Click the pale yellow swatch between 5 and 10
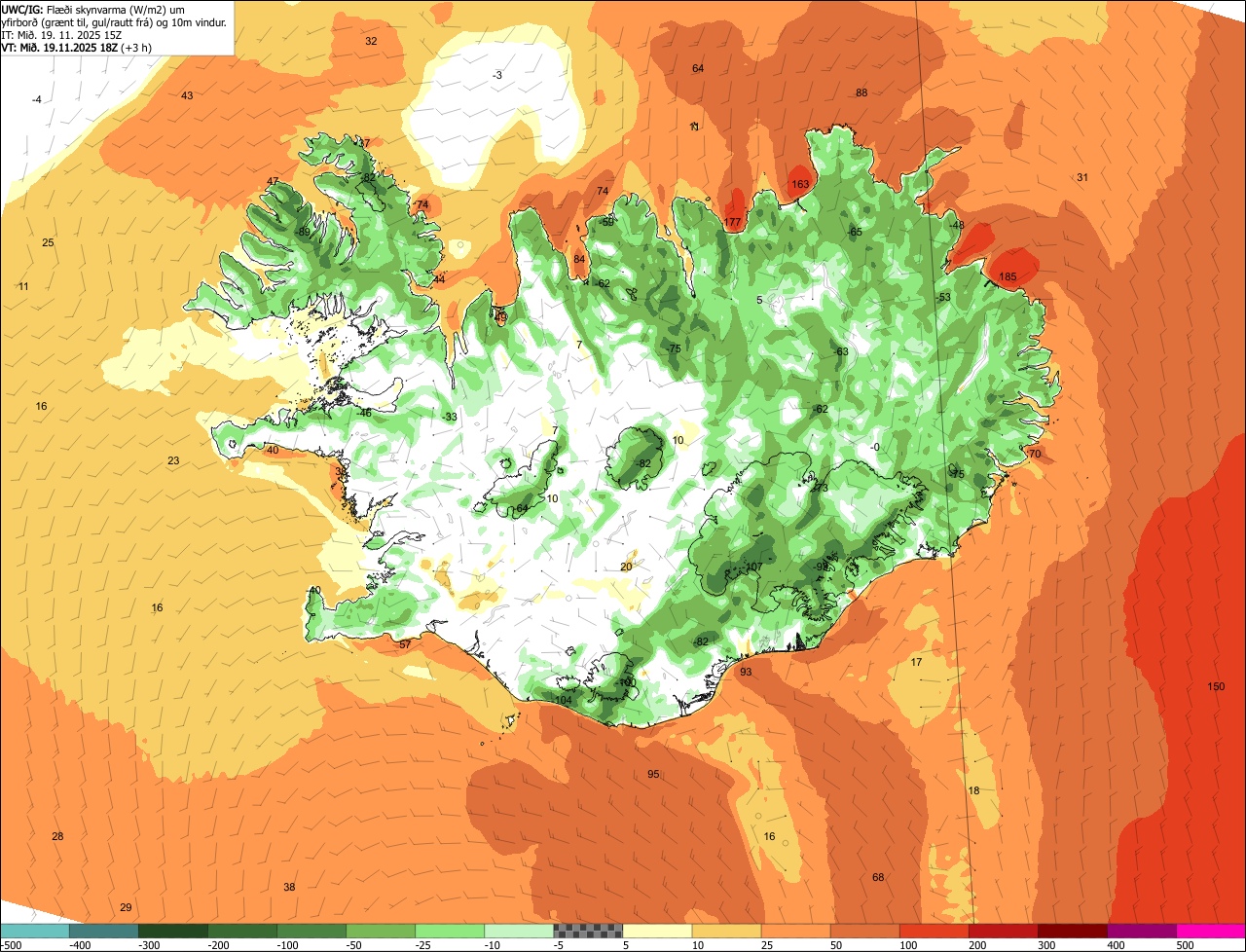The image size is (1246, 952). point(656,931)
